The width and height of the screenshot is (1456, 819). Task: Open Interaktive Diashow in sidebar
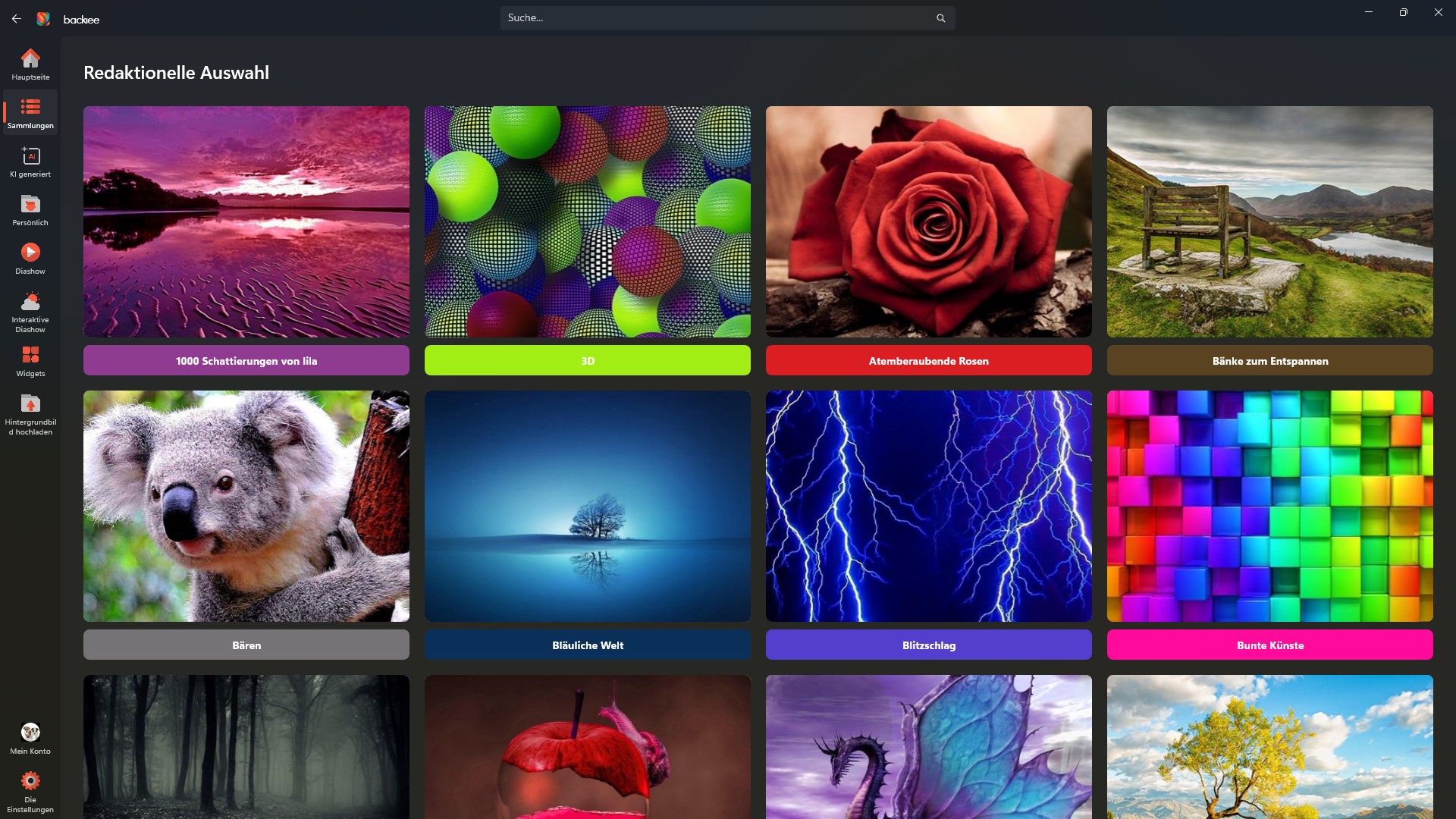pos(30,312)
